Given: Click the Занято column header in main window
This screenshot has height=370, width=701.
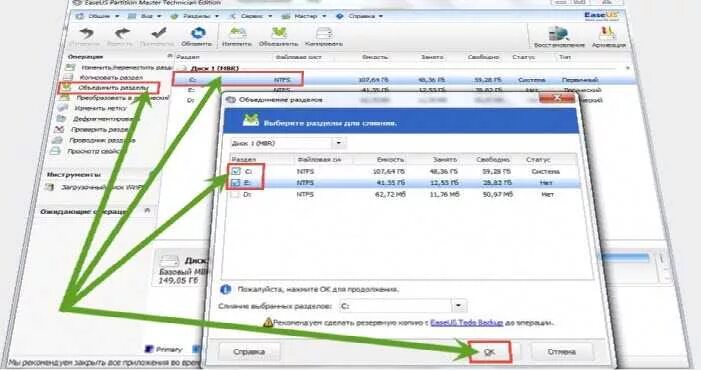Looking at the screenshot, I should click(x=432, y=57).
